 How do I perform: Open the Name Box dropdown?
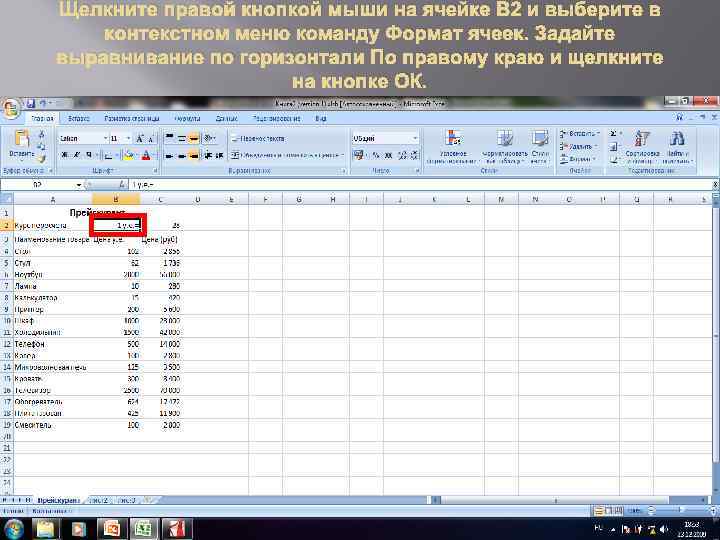(79, 185)
